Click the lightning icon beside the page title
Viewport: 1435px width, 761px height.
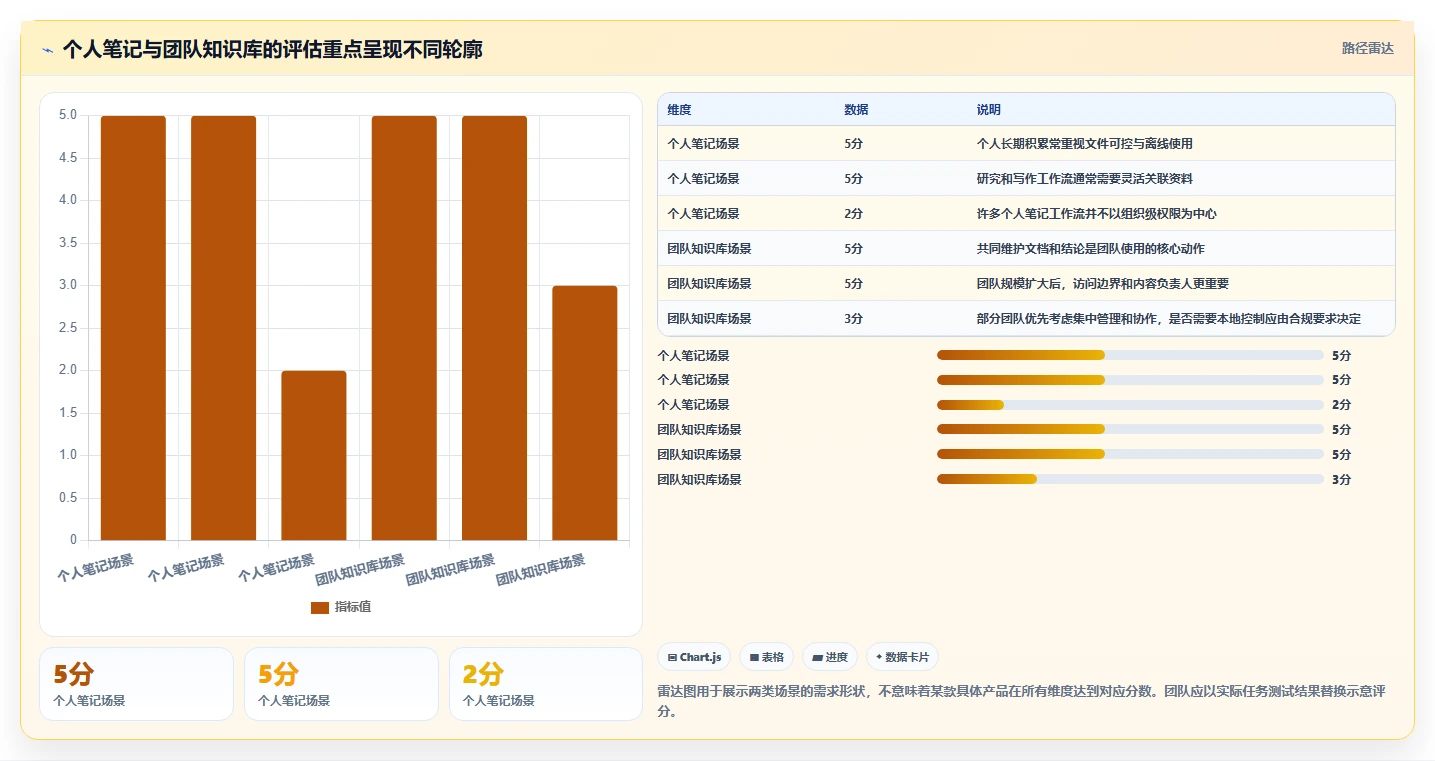[48, 50]
